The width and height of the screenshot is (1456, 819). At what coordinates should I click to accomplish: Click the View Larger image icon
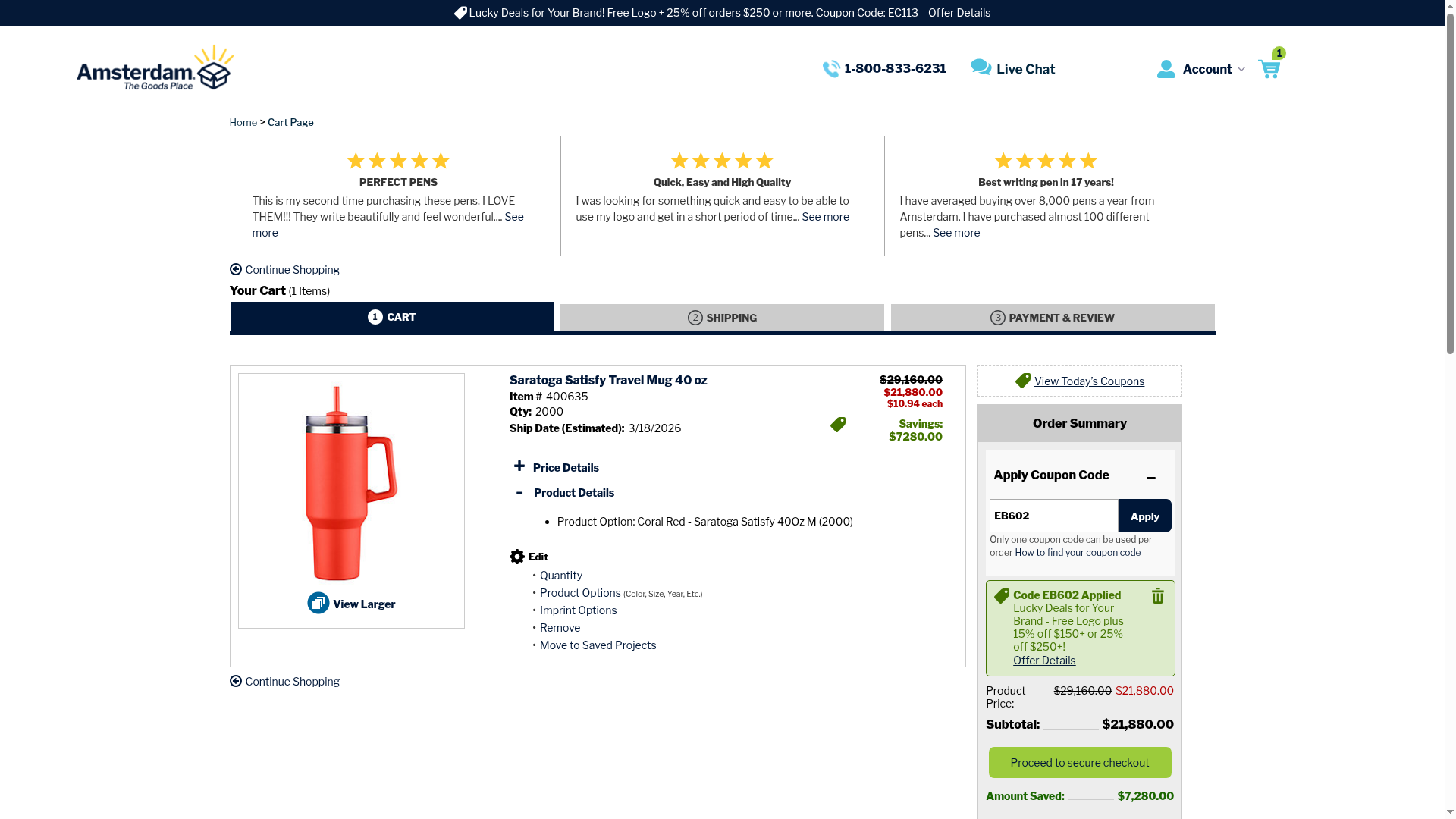pos(318,604)
